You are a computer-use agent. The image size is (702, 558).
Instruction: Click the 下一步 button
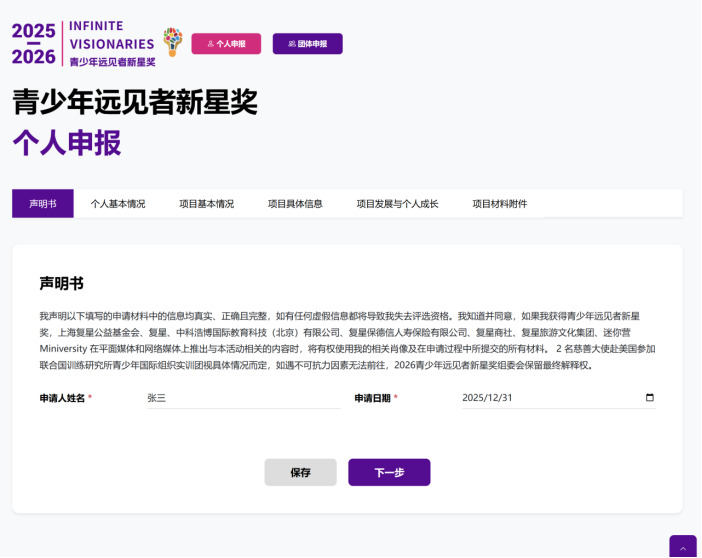(389, 472)
